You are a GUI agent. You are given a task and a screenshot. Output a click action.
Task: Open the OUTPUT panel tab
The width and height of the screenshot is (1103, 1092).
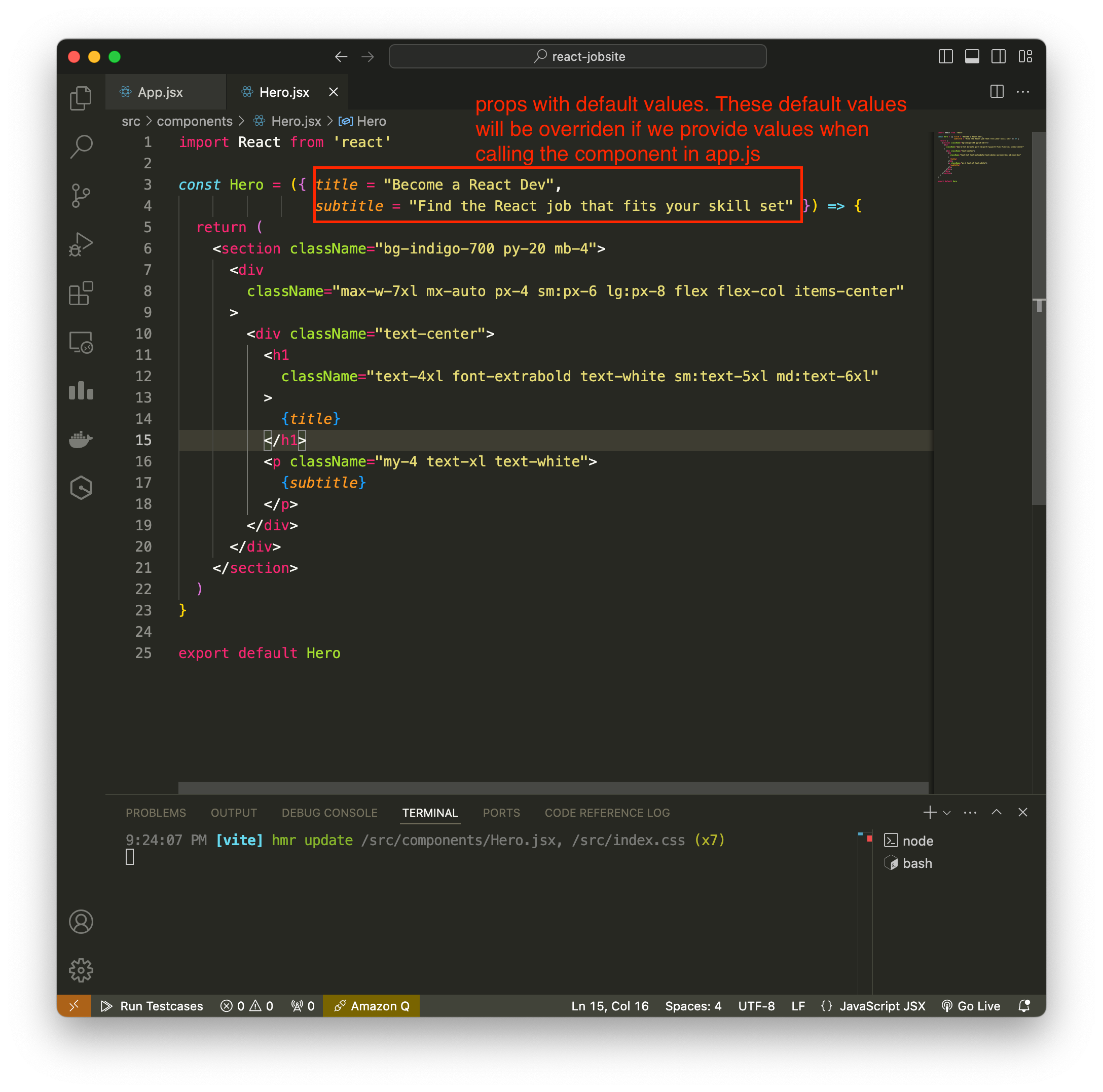234,813
